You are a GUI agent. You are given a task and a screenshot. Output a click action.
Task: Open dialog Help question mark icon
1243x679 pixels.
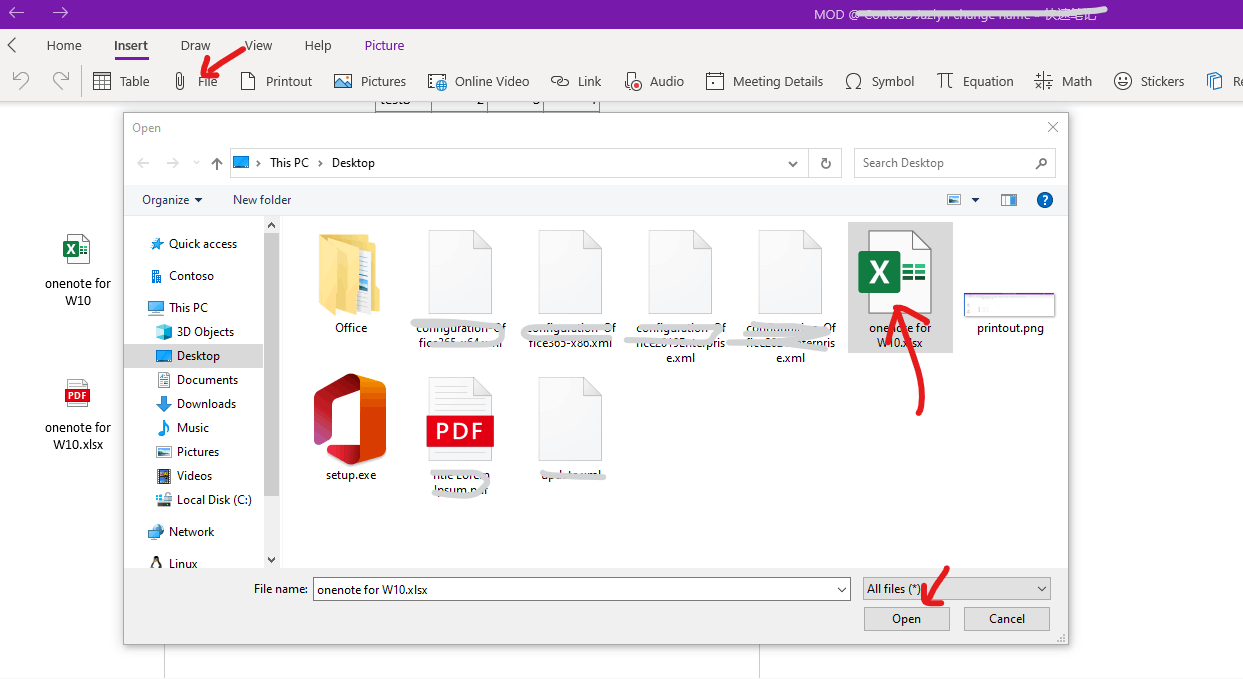click(x=1045, y=200)
